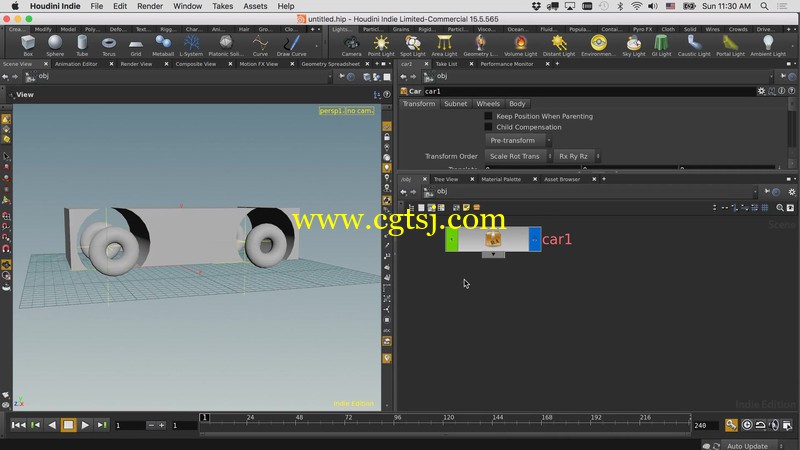Add a GI Light from the shelf

661,45
